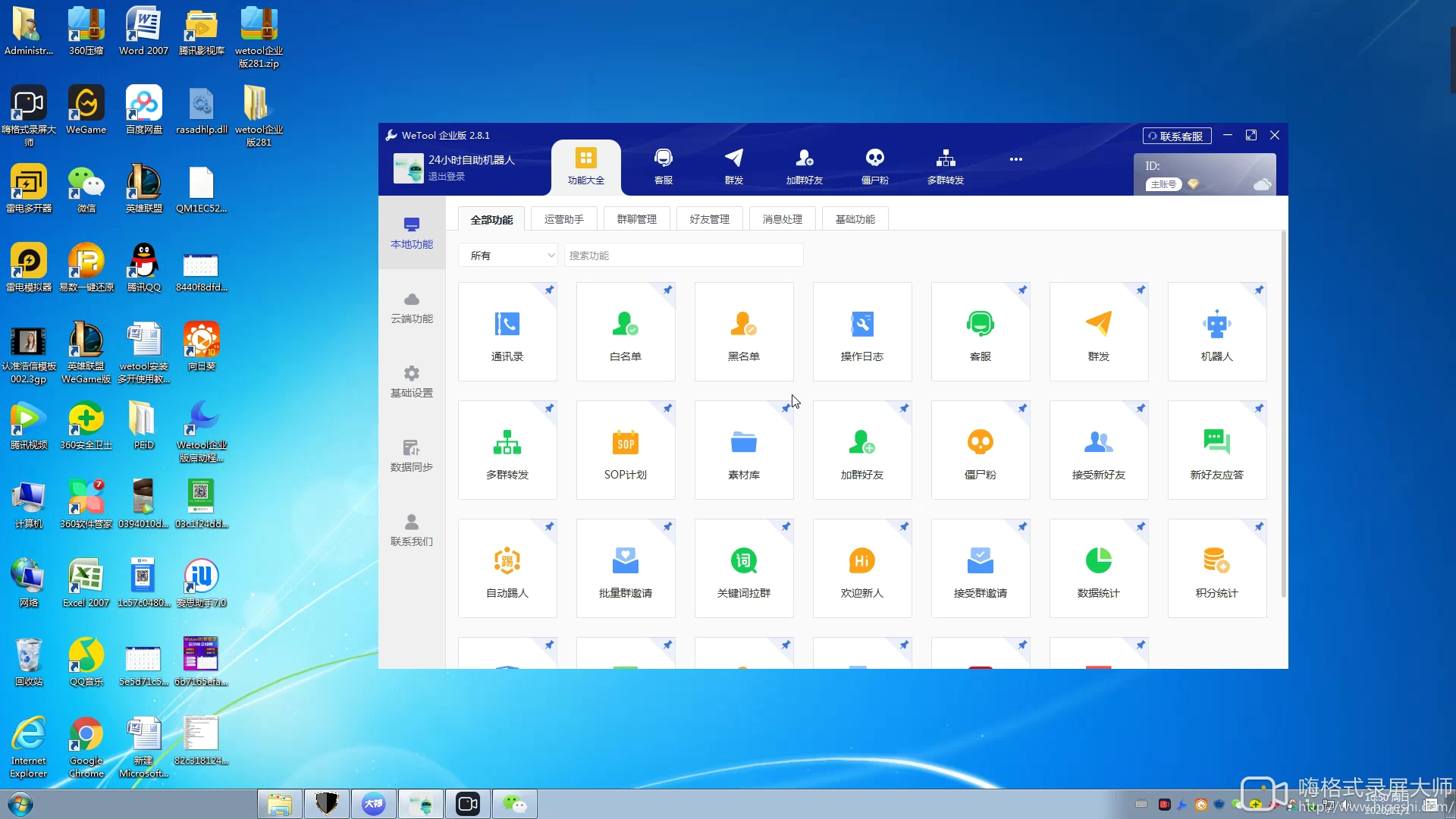This screenshot has height=819, width=1456.
Task: Open the 新好友应答 feature
Action: [1217, 450]
